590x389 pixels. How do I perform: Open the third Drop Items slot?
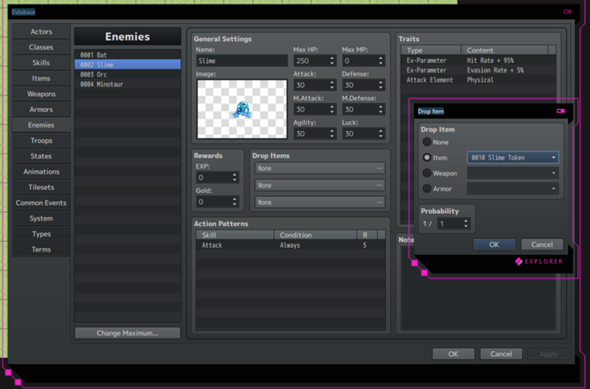click(x=320, y=202)
